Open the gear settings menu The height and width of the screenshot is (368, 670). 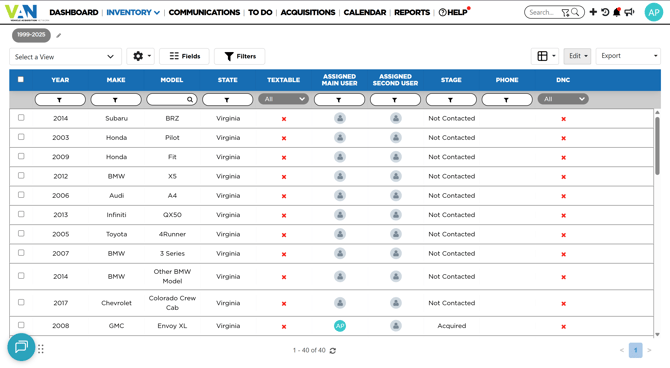140,56
